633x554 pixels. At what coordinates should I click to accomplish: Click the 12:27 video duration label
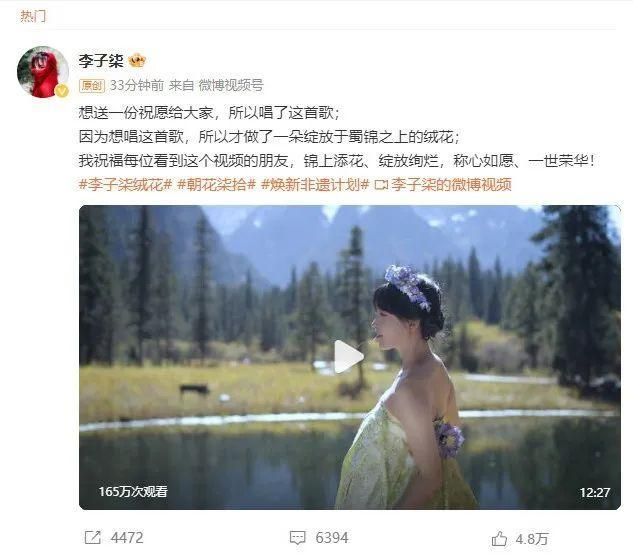595,493
